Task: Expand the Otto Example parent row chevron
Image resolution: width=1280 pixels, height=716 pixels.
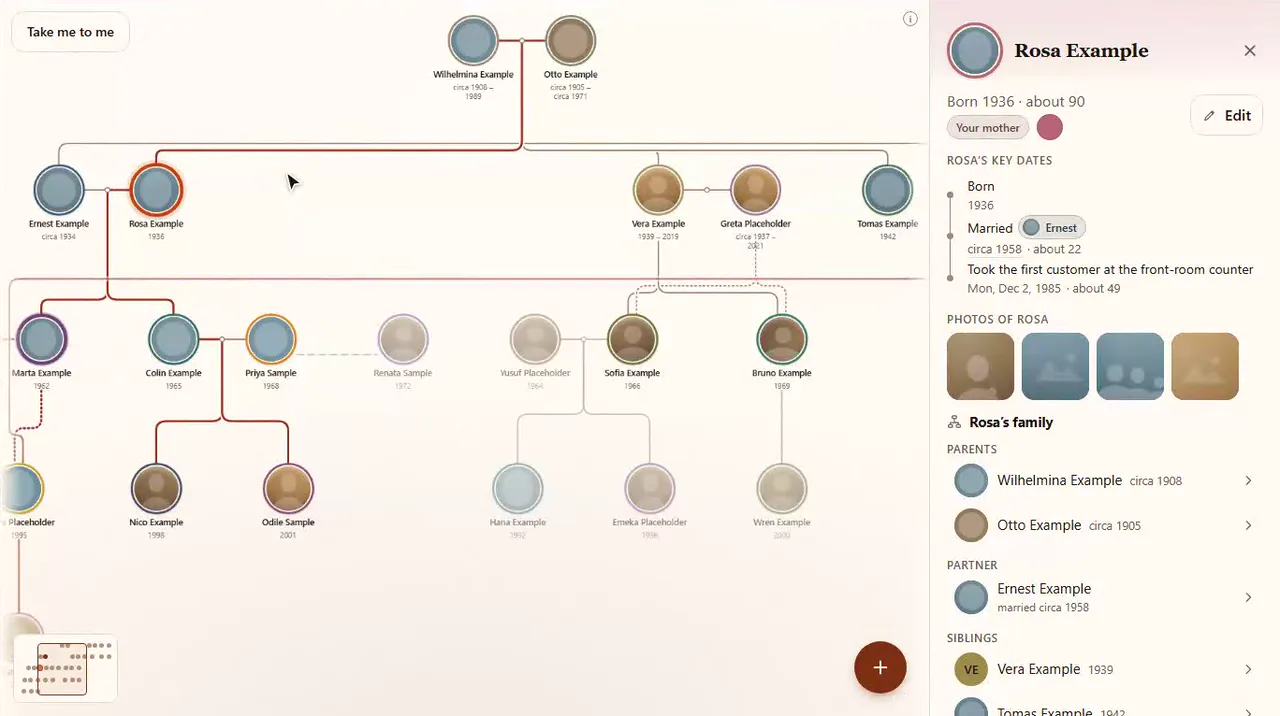Action: click(x=1248, y=526)
